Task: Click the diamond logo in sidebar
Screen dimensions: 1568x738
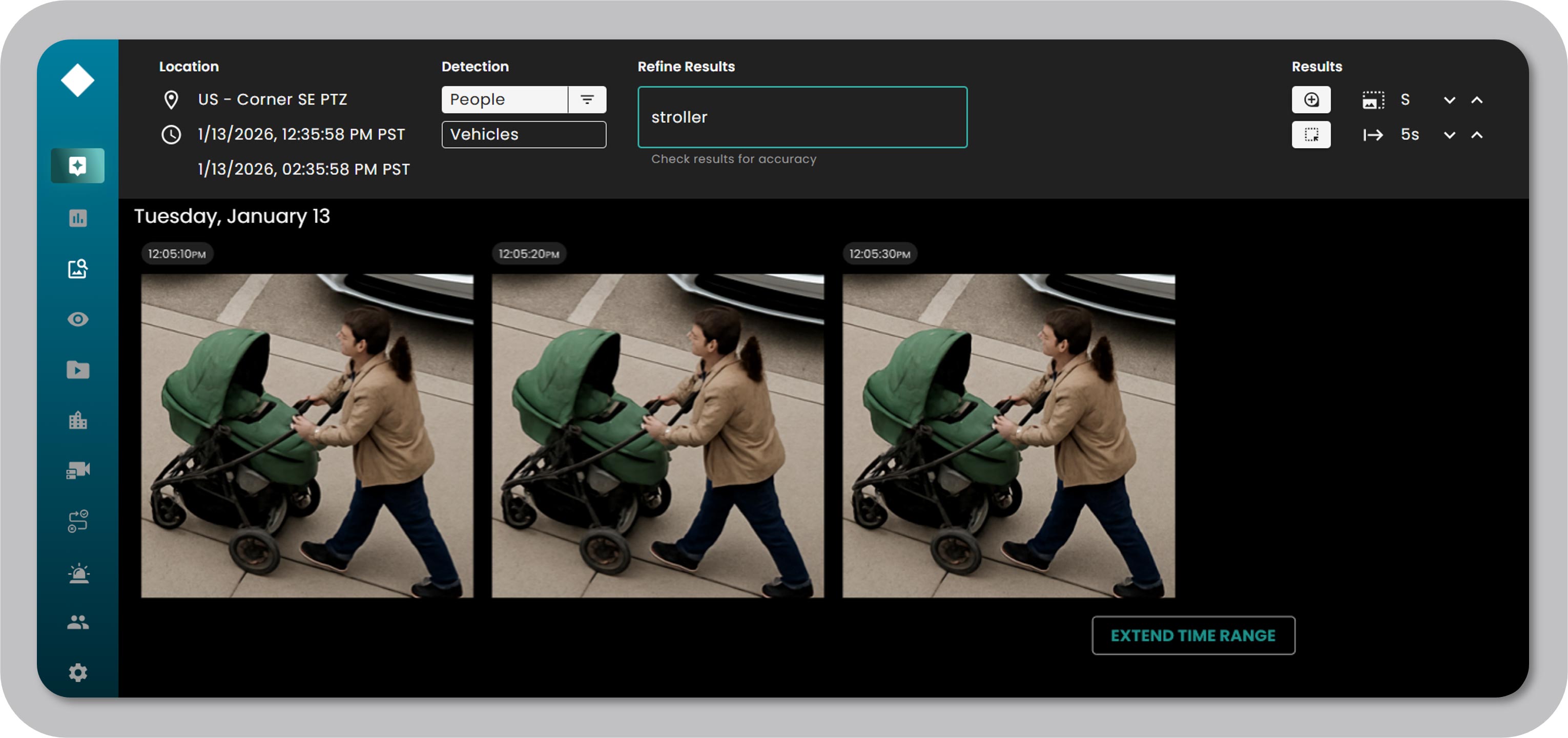Action: tap(77, 80)
